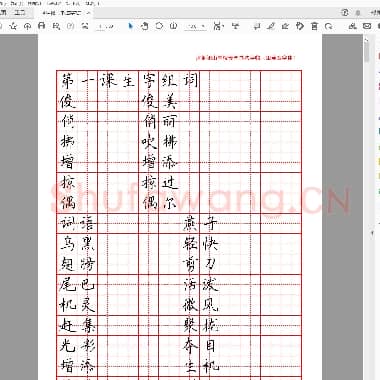The width and height of the screenshot is (380, 380).
Task: Click the curved arrow rotate icon
Action: click(x=329, y=26)
